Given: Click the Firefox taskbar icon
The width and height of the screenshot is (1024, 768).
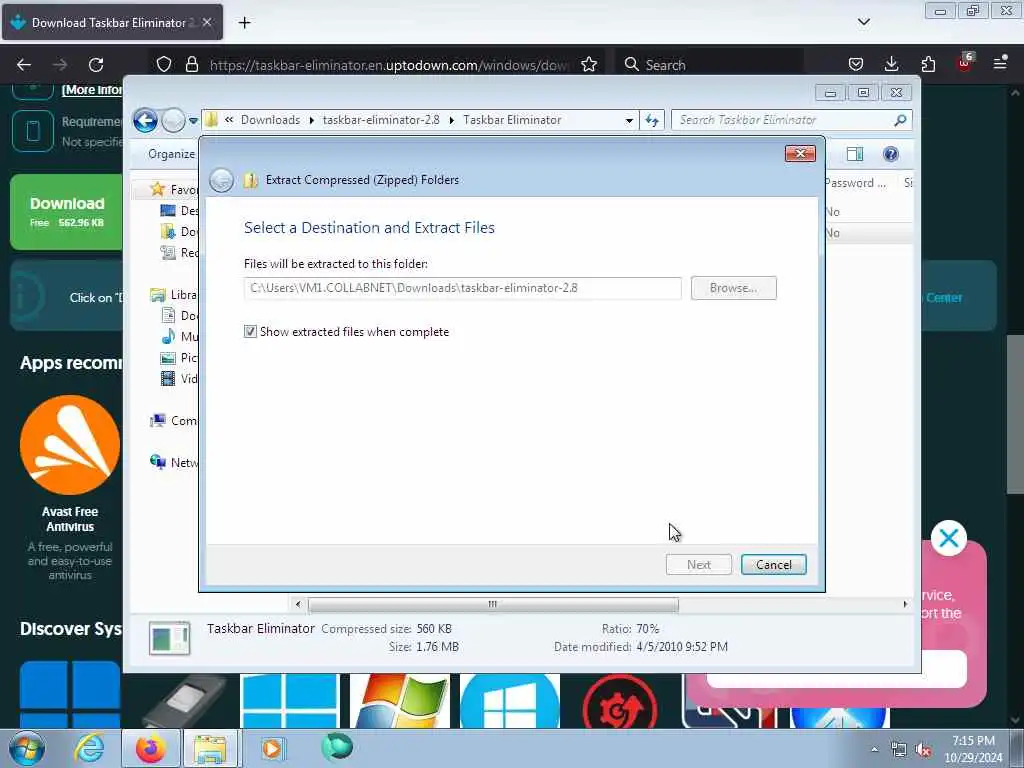Looking at the screenshot, I should coord(151,748).
